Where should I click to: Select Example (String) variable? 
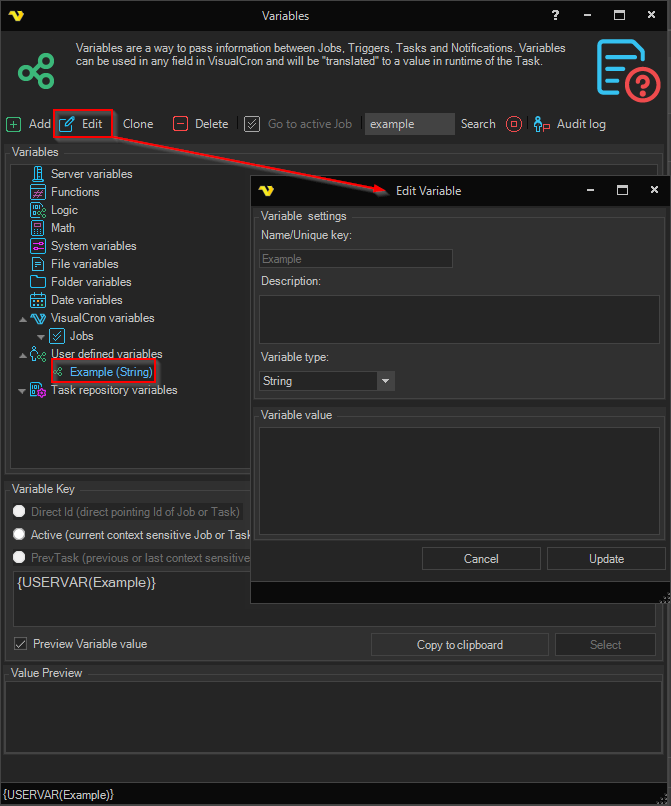point(110,372)
